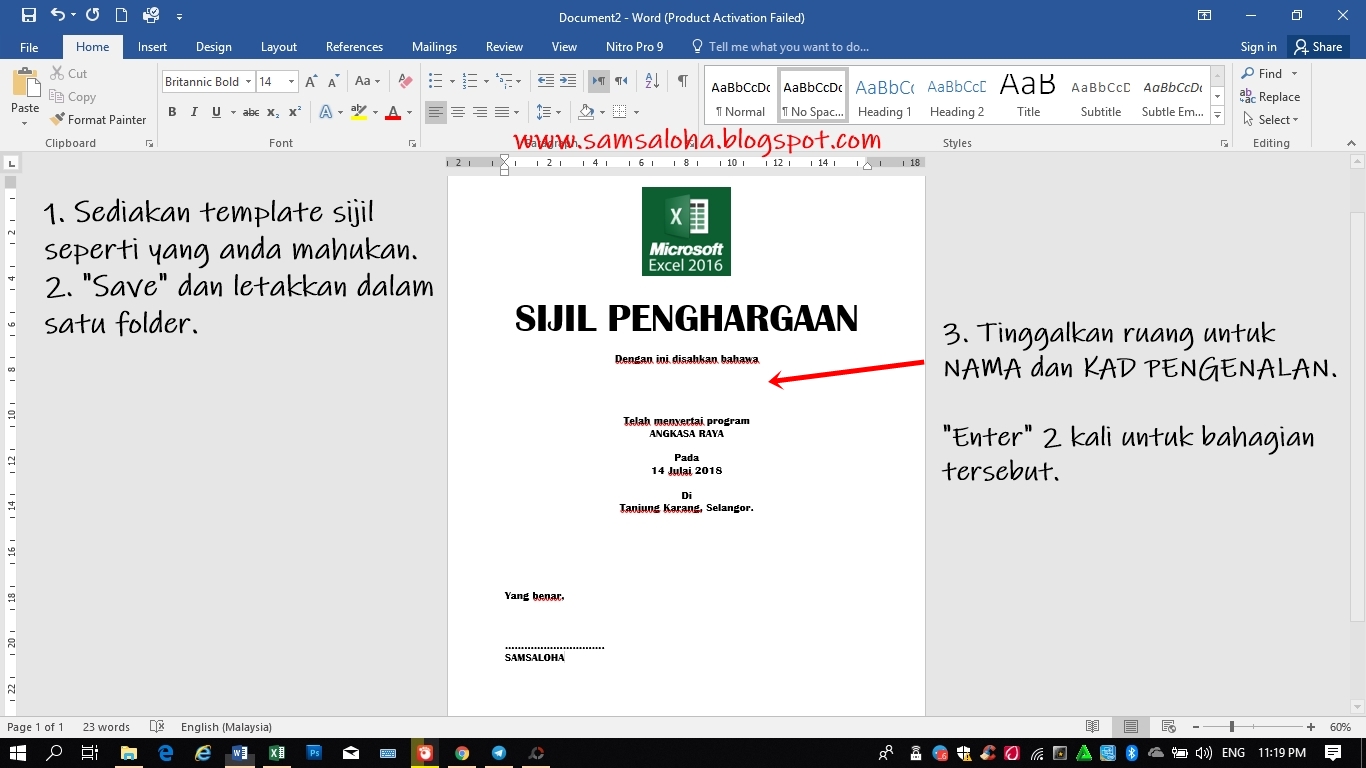Click the Share button

pos(1318,46)
